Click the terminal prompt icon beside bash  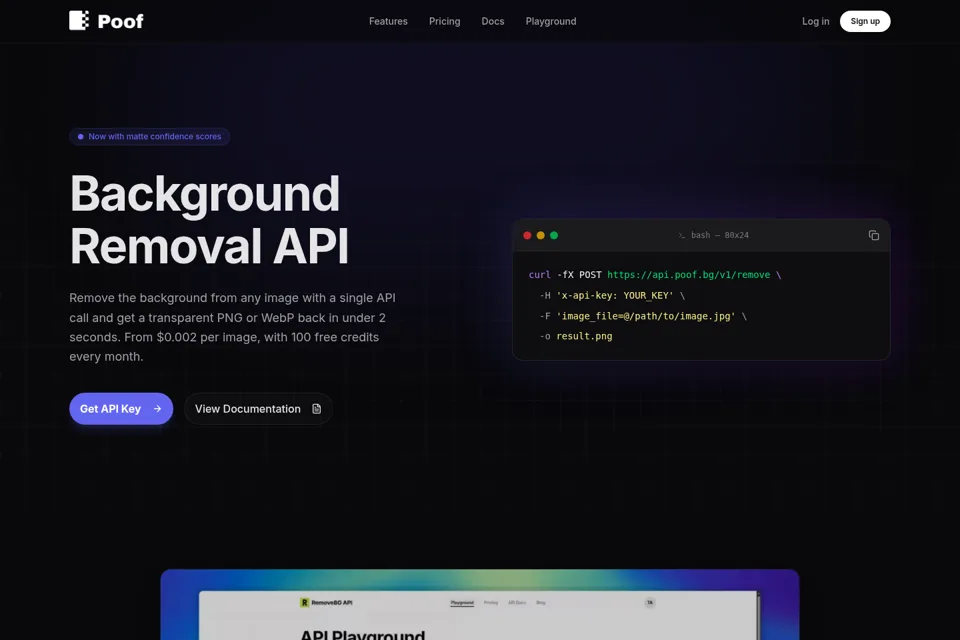tap(681, 235)
